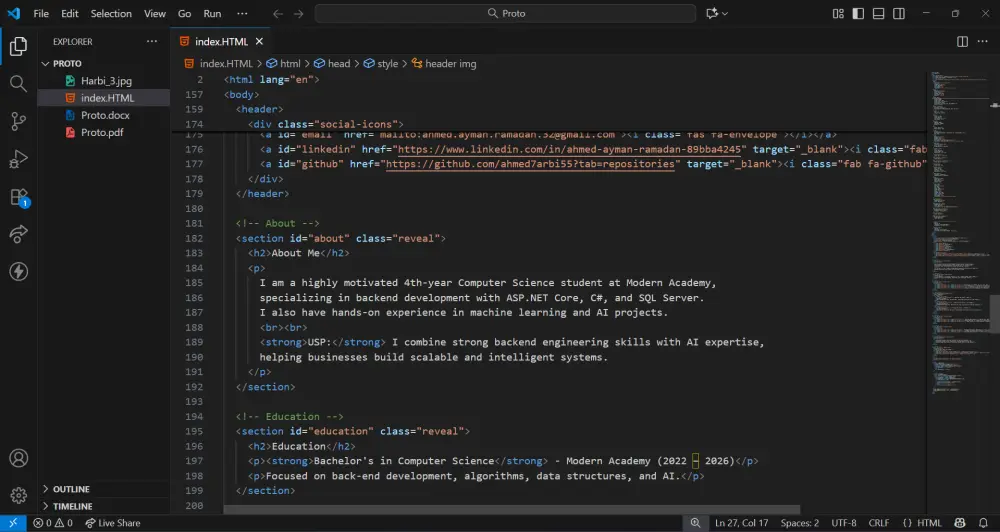The image size is (1000, 532).
Task: Open the Search view in activity bar
Action: tap(18, 84)
